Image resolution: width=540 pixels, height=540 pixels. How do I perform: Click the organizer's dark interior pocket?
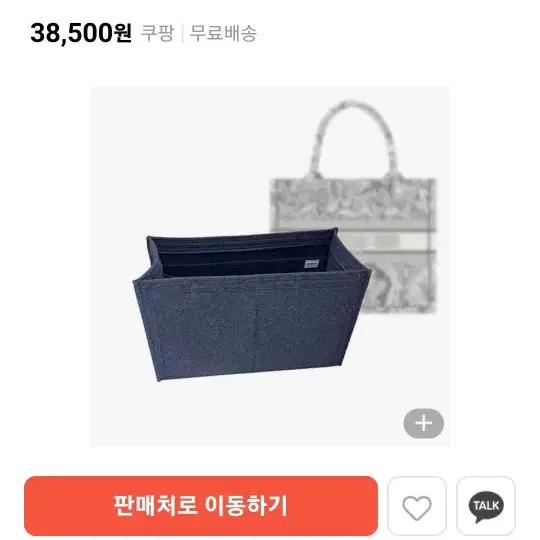241,257
